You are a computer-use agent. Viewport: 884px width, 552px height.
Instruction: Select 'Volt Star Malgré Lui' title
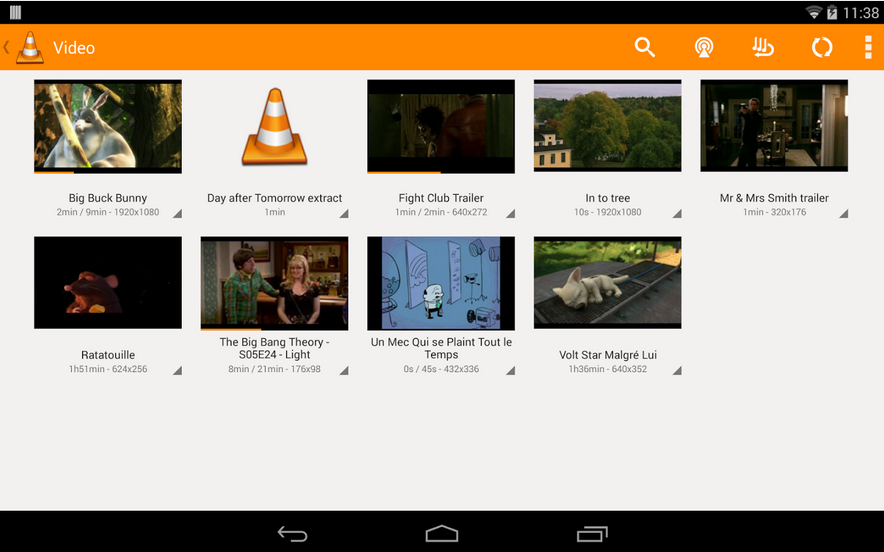pos(608,355)
